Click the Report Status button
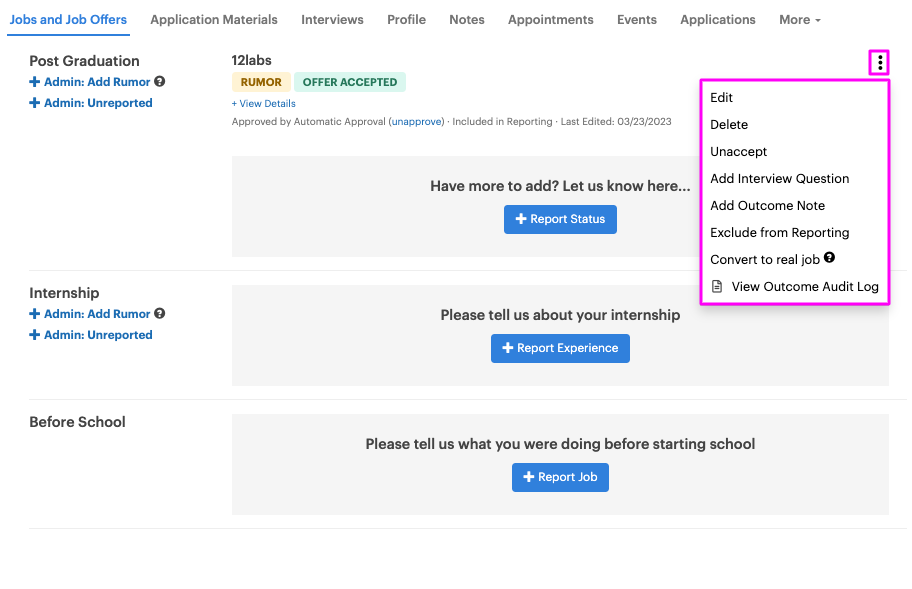The height and width of the screenshot is (589, 912). (x=560, y=219)
